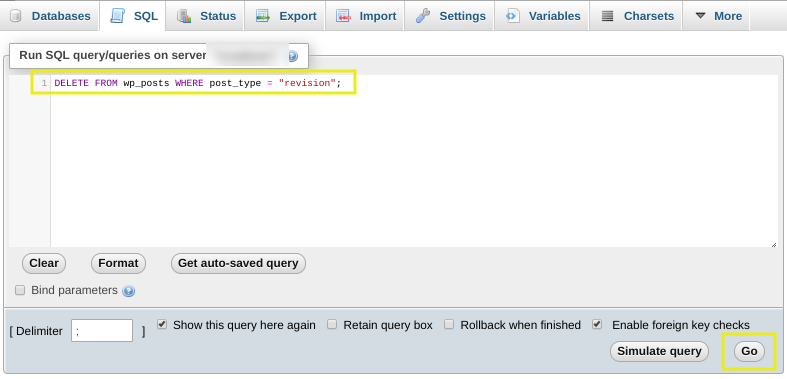The image size is (787, 379).
Task: Click the editor resize handle corner
Action: coord(774,244)
